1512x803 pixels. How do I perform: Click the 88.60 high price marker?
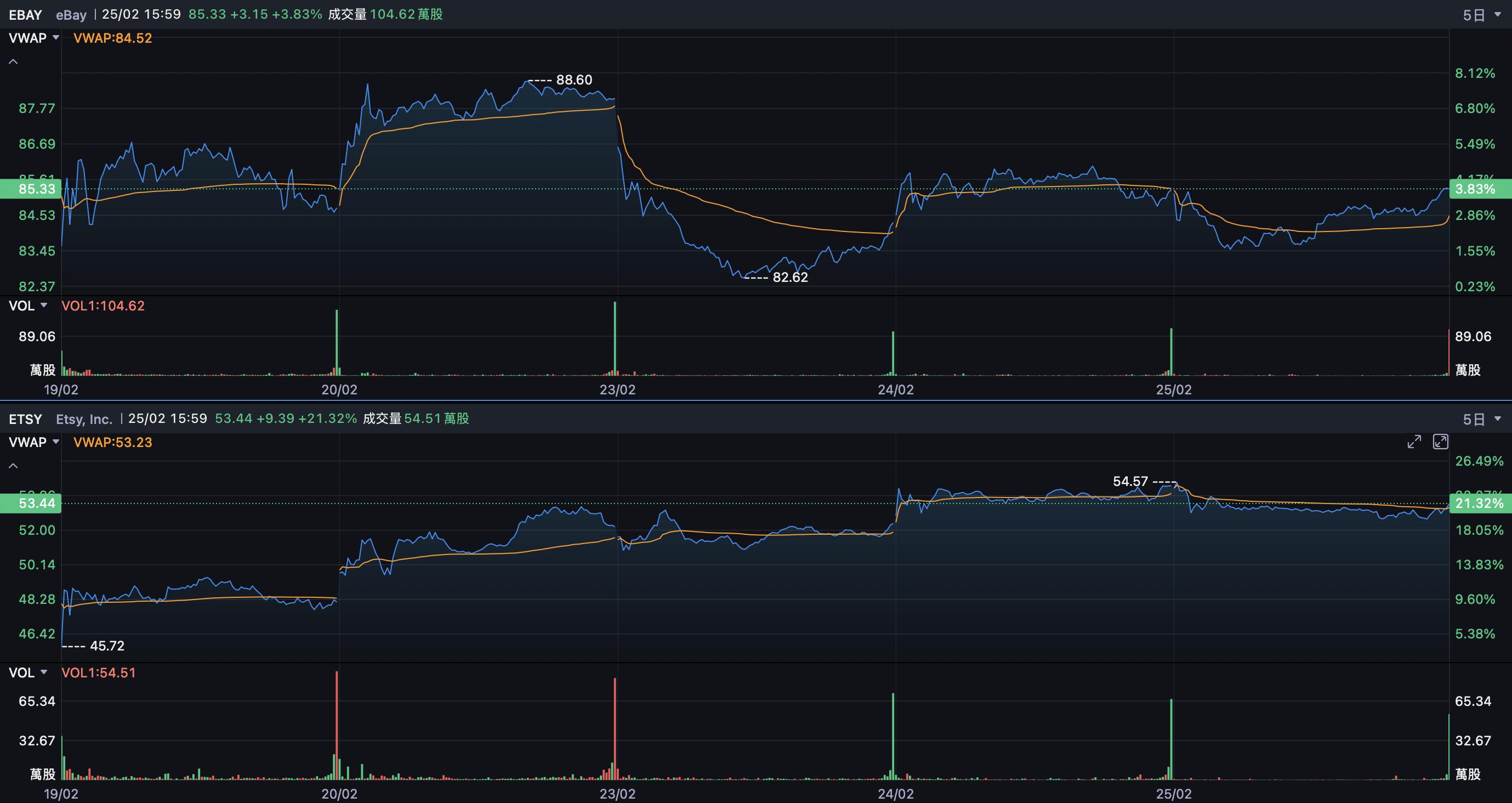pos(573,80)
